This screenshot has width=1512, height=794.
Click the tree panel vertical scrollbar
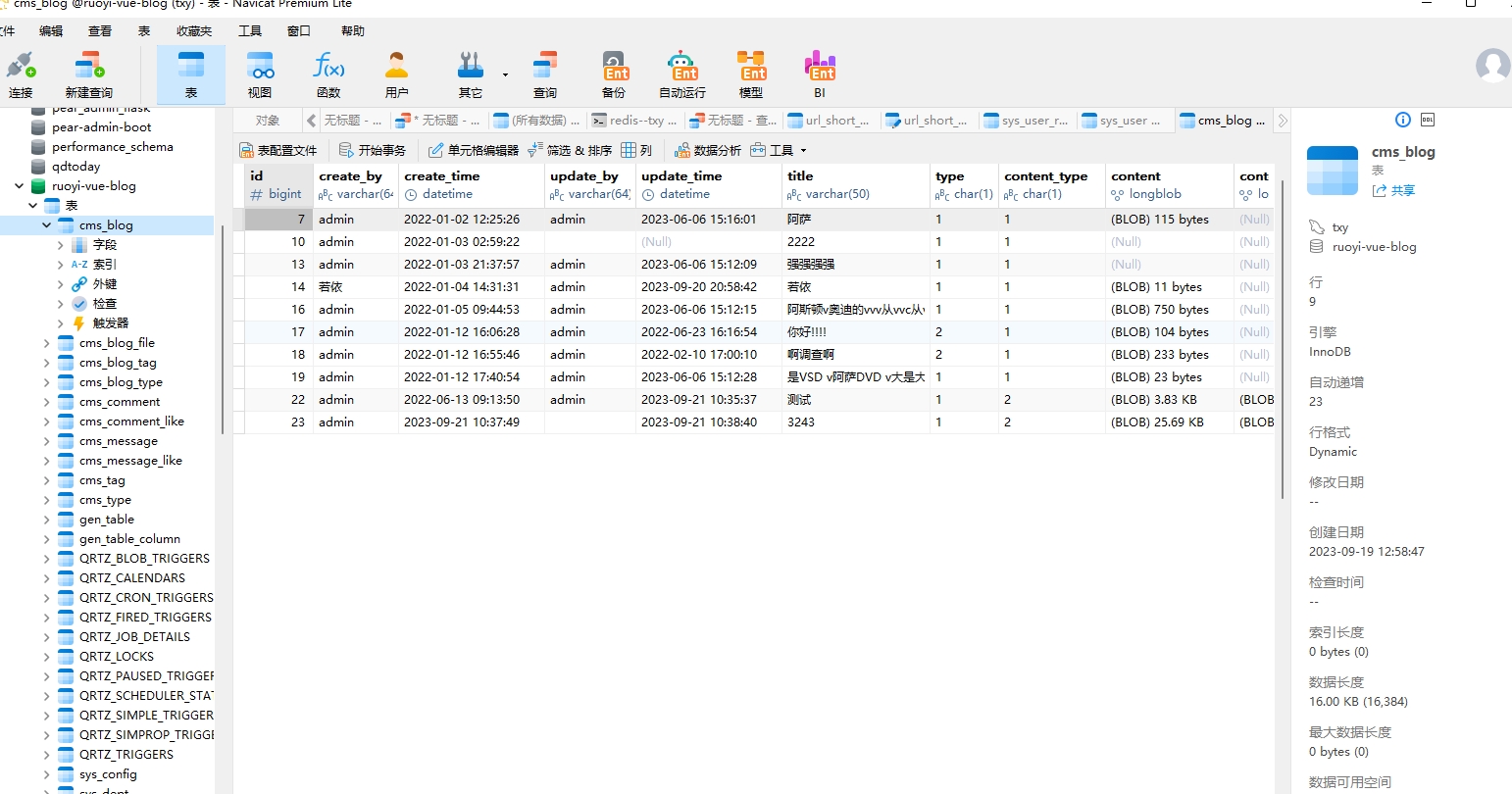pos(222,328)
